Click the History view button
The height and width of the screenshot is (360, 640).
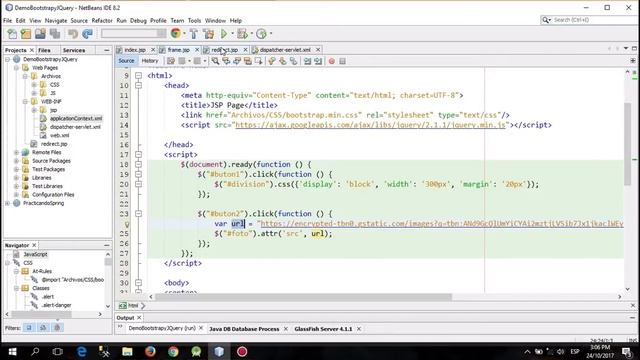(150, 61)
